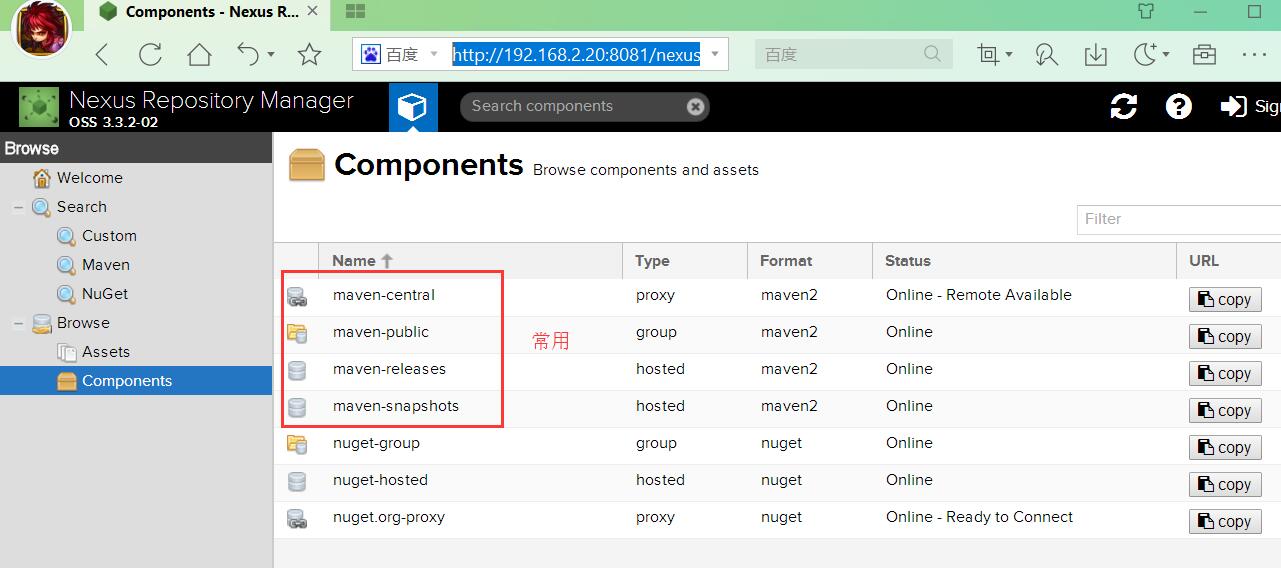This screenshot has width=1281, height=568.
Task: Open the browser downloads icon
Action: pyautogui.click(x=1095, y=54)
